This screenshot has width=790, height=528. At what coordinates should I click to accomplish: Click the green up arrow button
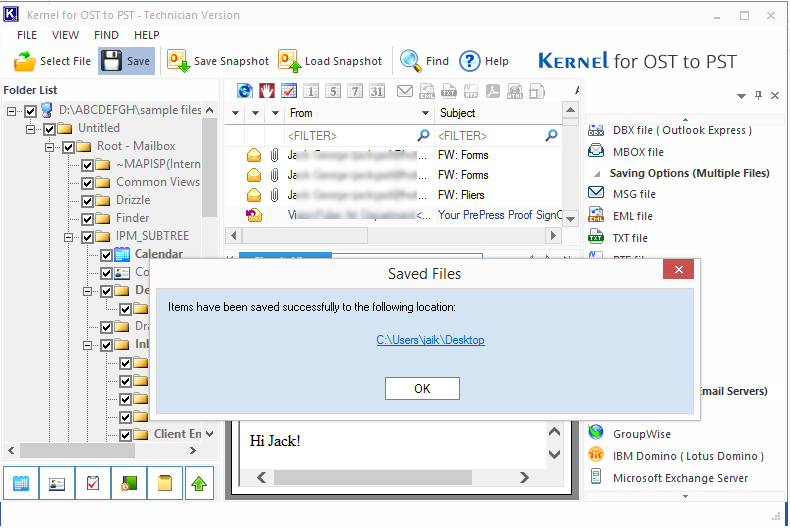[199, 483]
